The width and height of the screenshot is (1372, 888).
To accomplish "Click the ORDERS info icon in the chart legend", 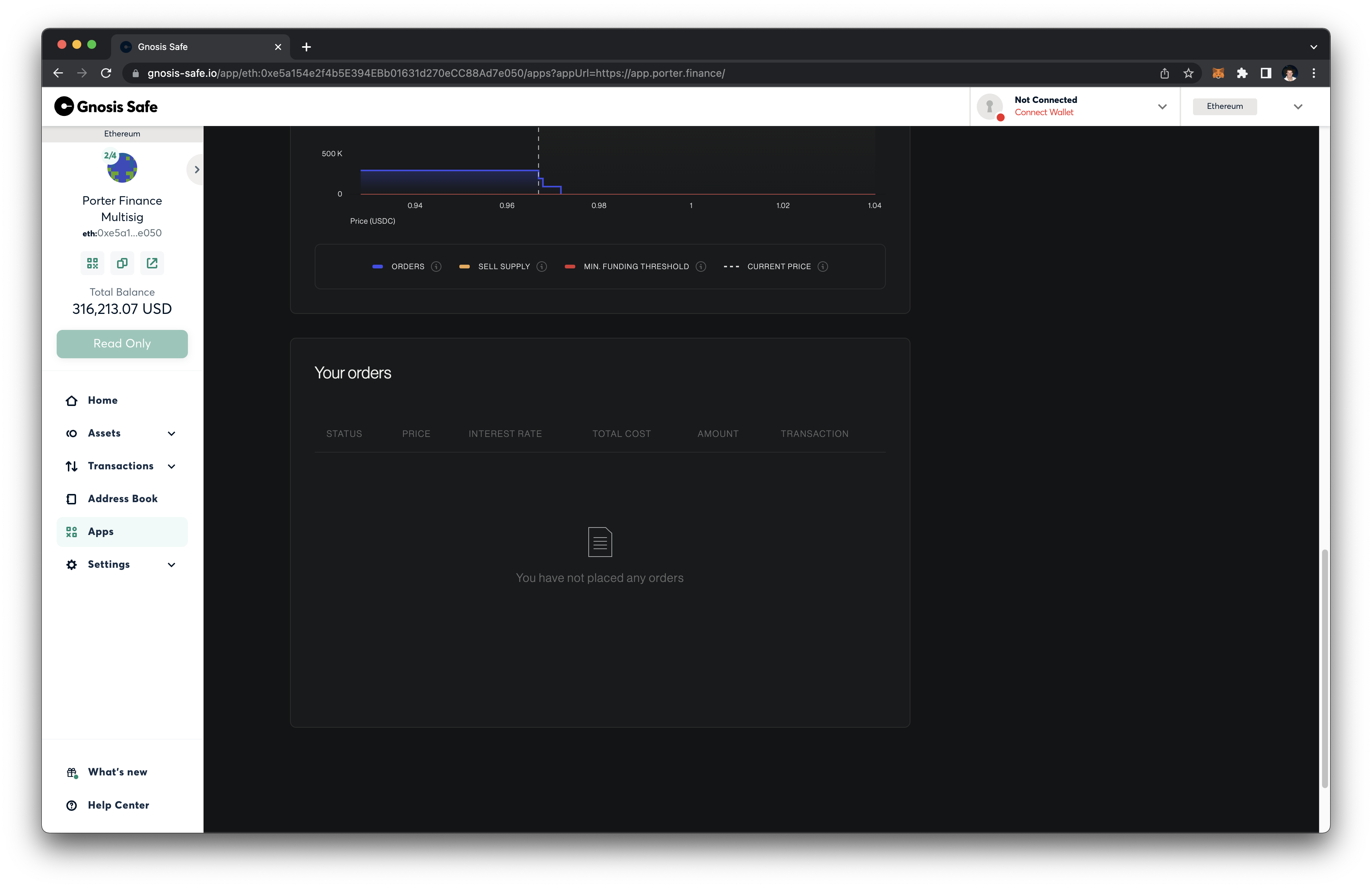I will pyautogui.click(x=436, y=266).
